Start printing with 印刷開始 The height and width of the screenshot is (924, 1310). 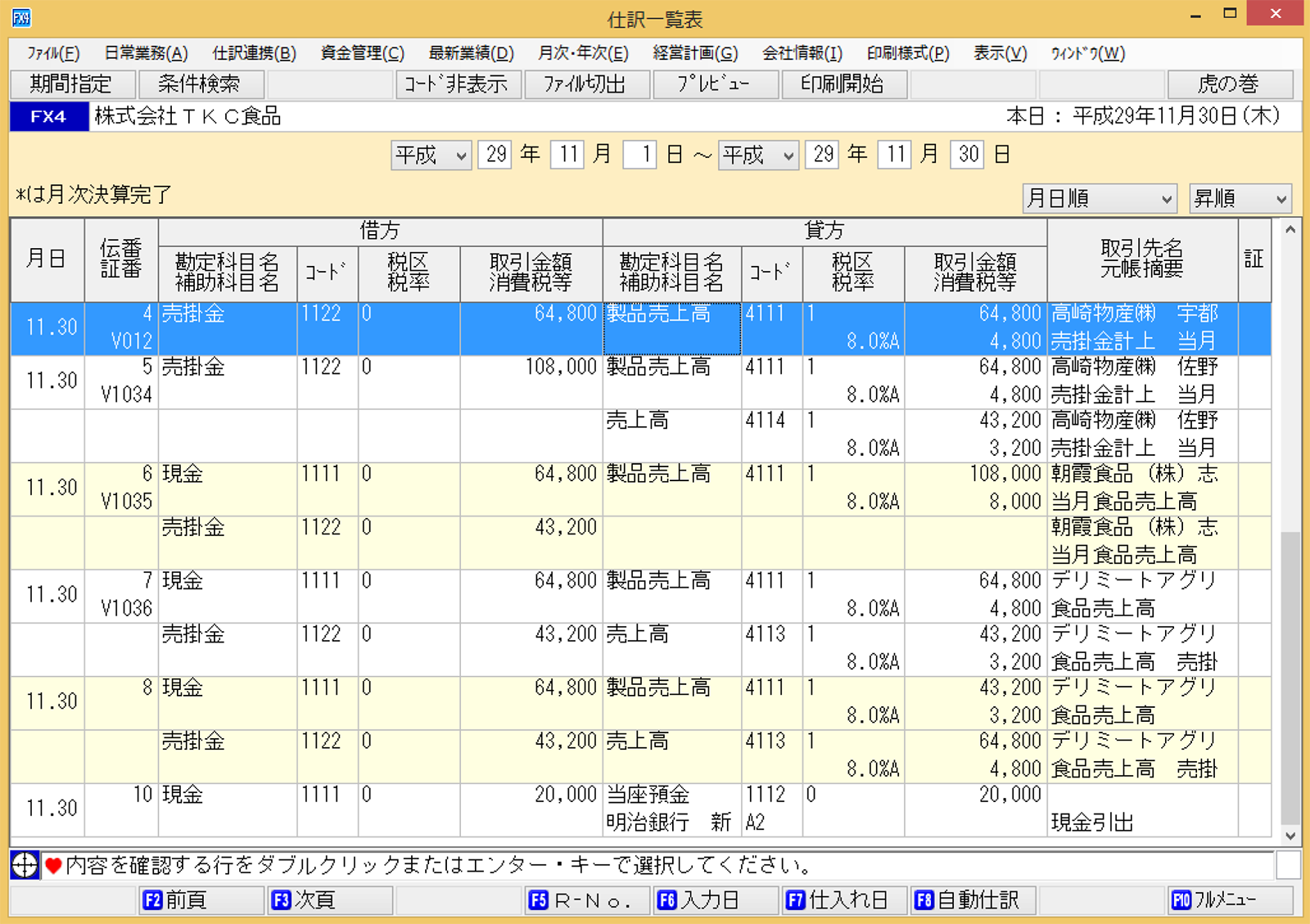pos(844,84)
